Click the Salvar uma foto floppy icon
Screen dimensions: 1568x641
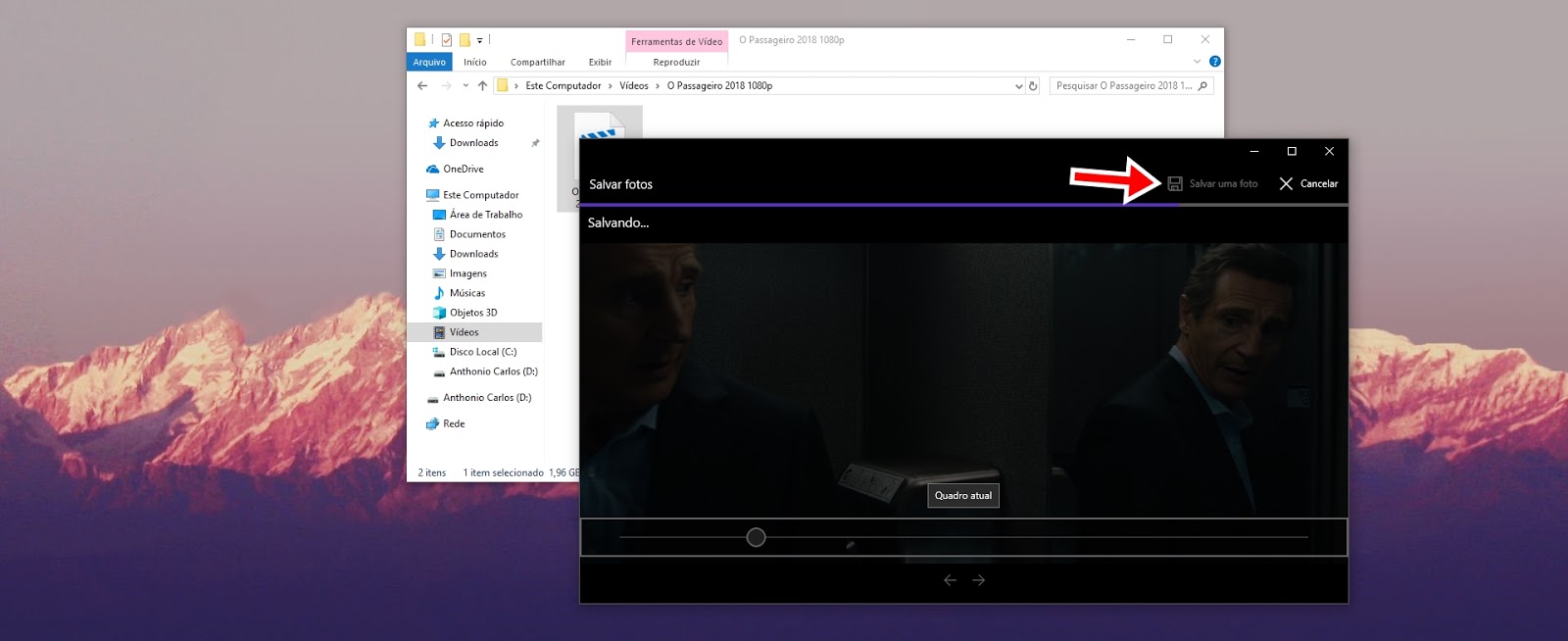(x=1175, y=183)
